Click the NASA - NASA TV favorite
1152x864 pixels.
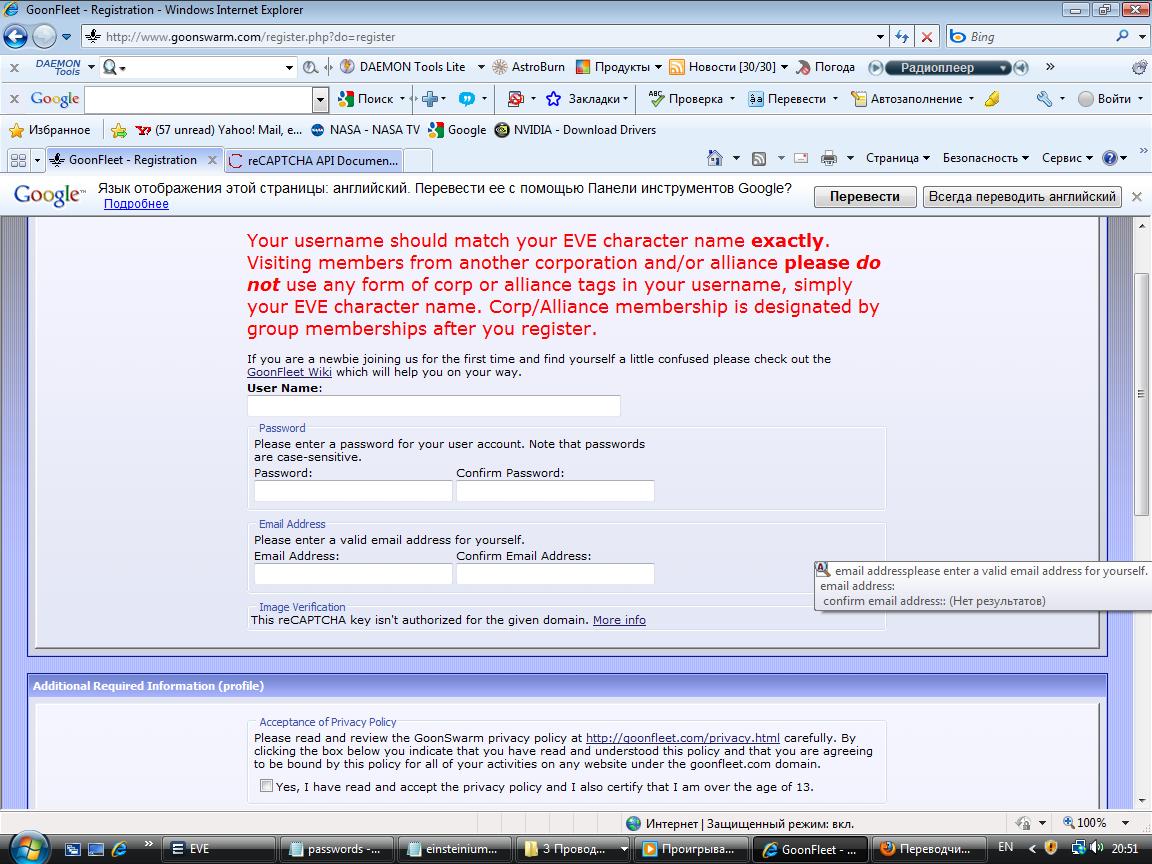365,130
